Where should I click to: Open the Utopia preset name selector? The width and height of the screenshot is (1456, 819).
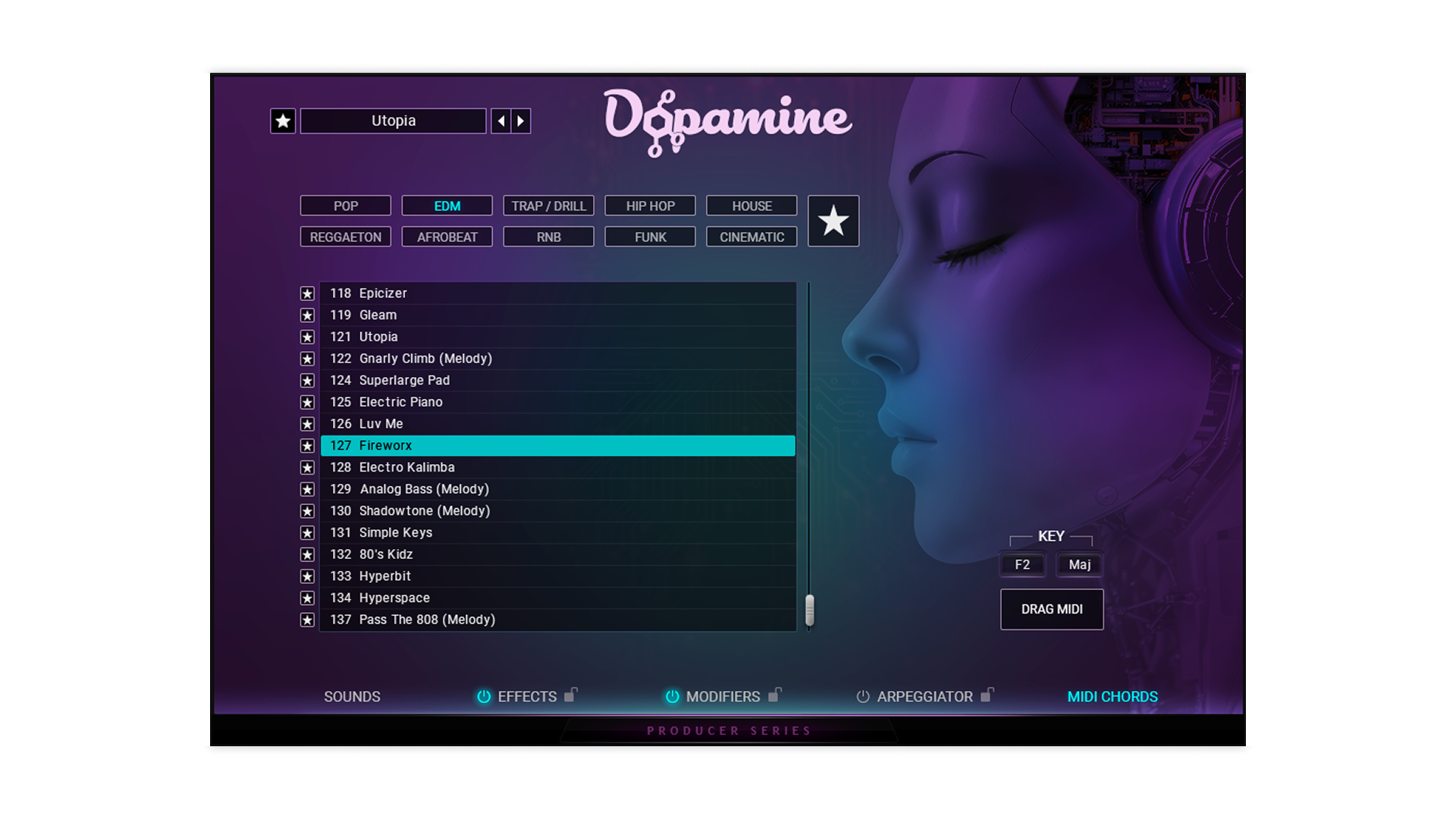[x=394, y=121]
